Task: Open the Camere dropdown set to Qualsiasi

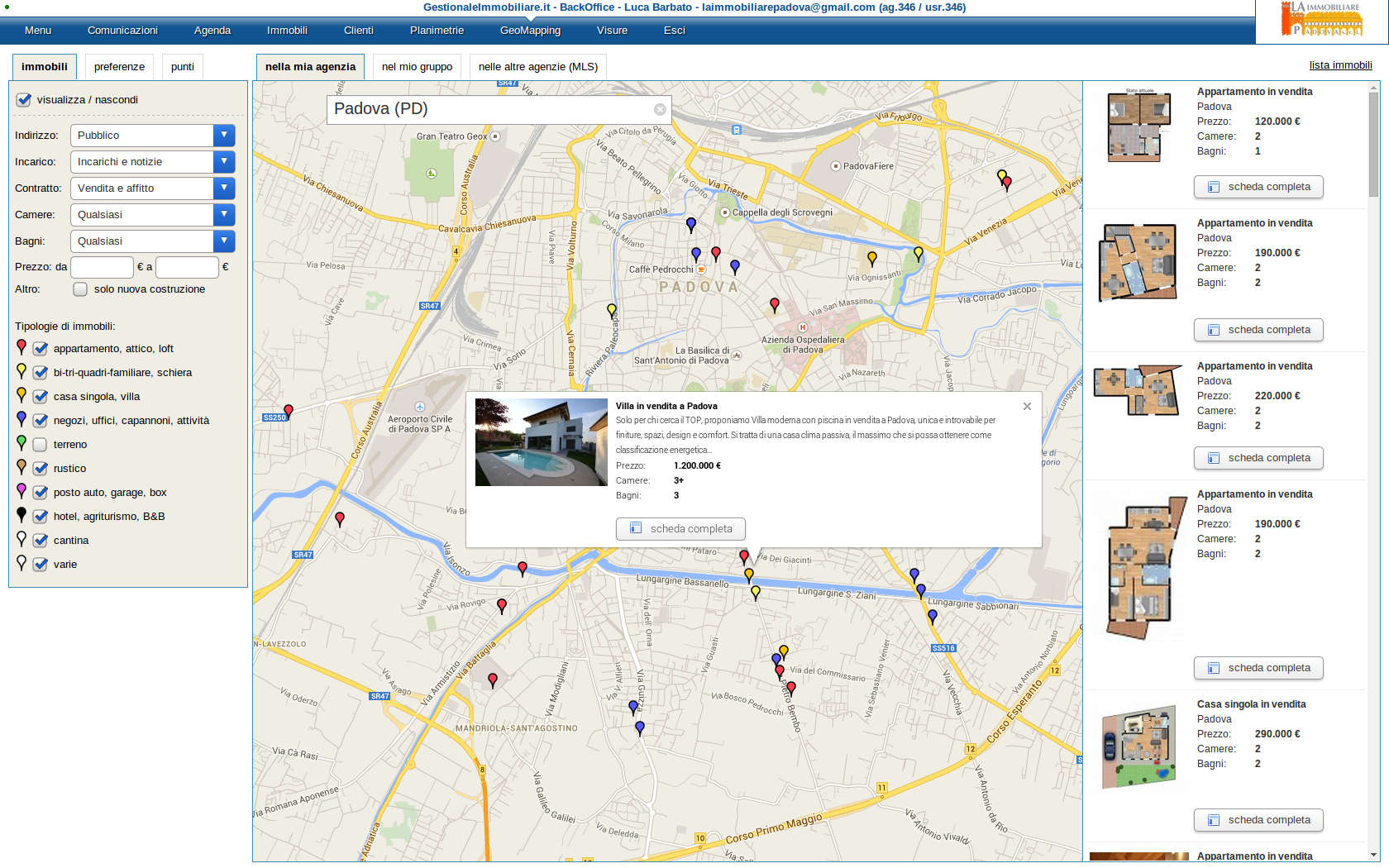Action: (x=152, y=215)
